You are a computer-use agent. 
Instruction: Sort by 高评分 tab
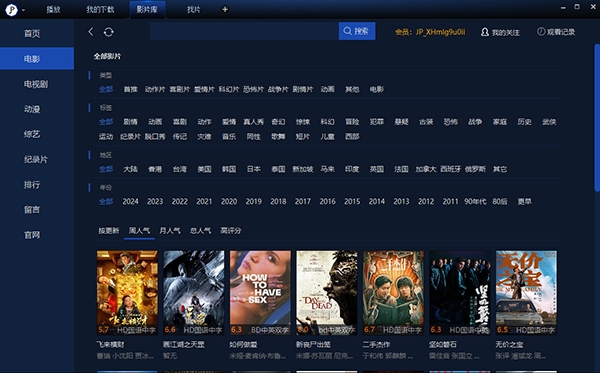231,231
